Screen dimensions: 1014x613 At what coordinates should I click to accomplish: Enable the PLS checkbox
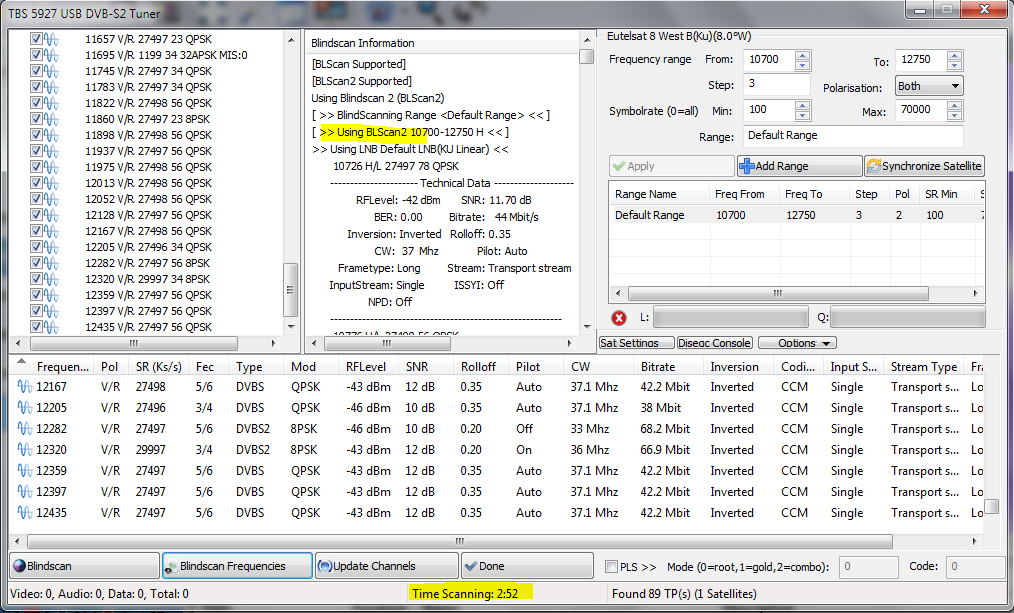tap(610, 566)
